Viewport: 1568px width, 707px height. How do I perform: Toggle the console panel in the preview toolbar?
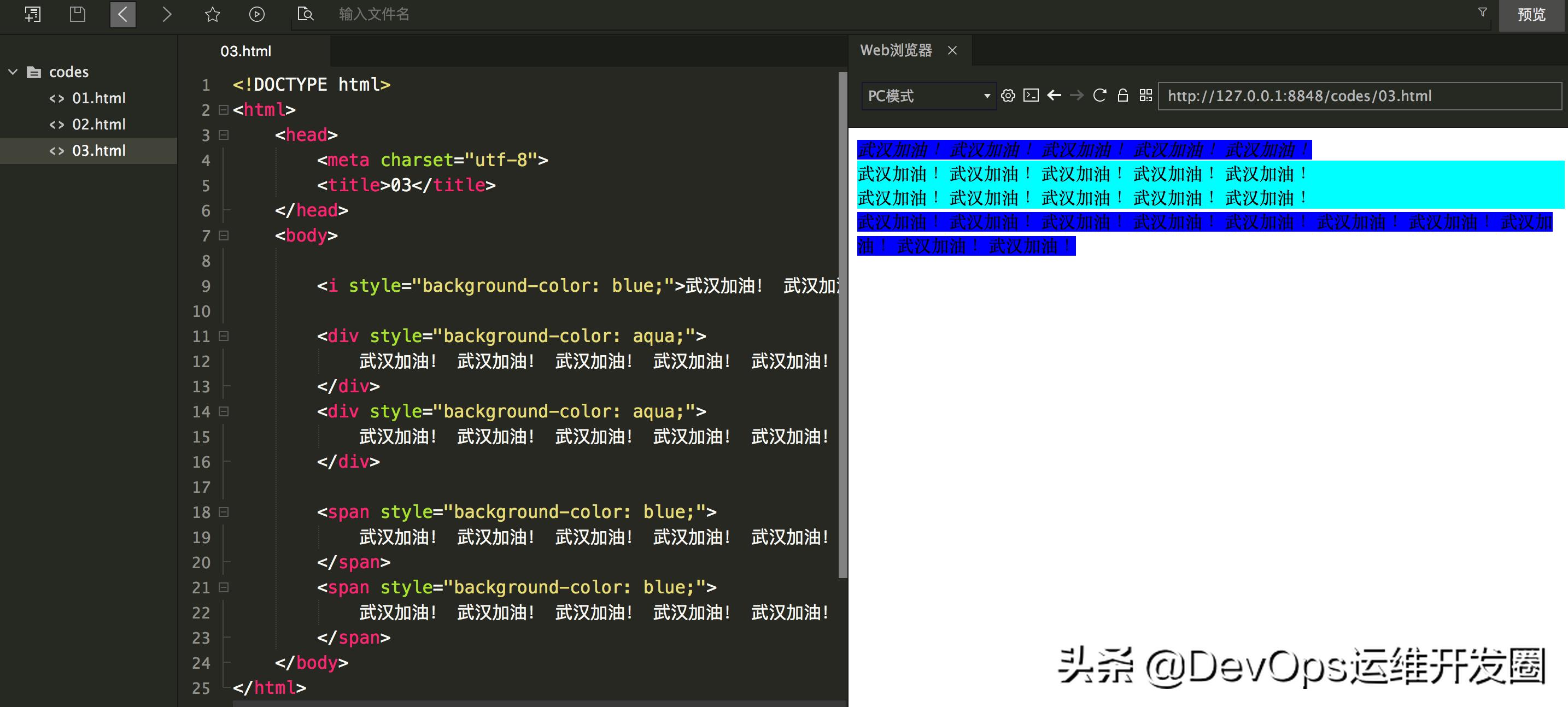1031,96
